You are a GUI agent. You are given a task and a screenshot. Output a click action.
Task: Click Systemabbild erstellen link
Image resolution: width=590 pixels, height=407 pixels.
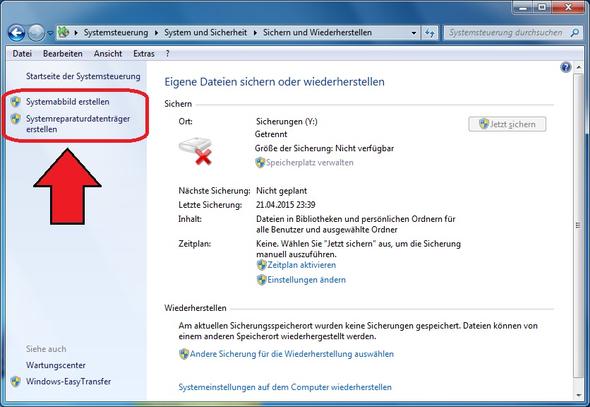click(67, 102)
